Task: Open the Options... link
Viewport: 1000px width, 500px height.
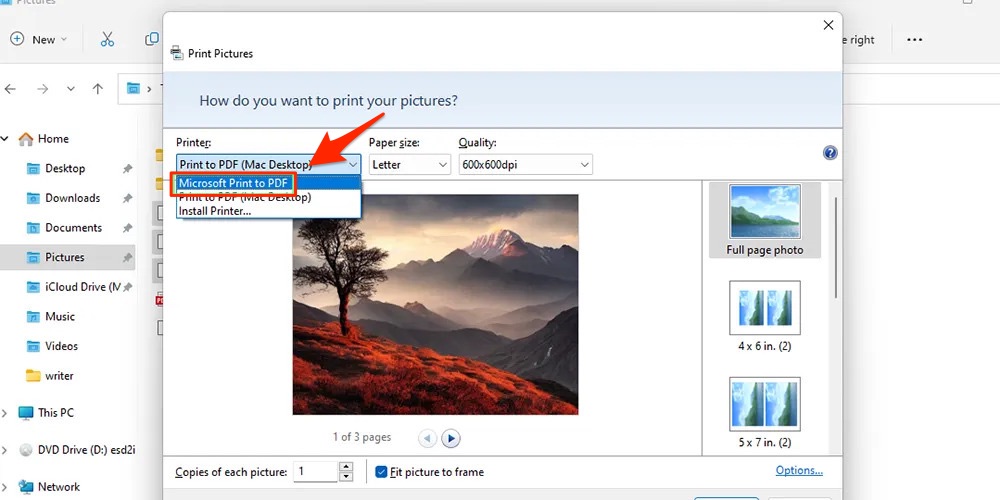Action: point(799,471)
